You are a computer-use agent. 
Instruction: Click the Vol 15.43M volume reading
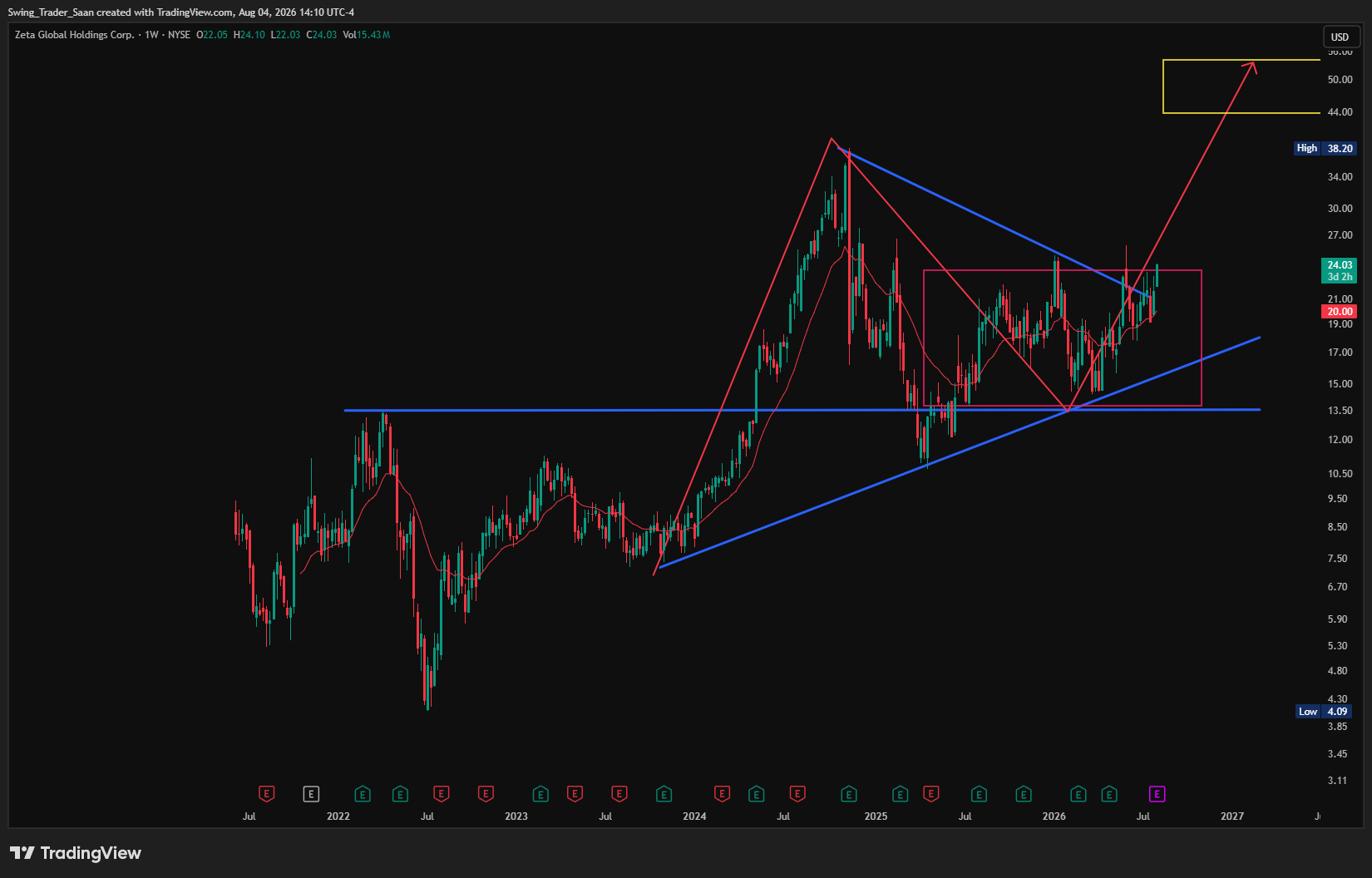(366, 35)
